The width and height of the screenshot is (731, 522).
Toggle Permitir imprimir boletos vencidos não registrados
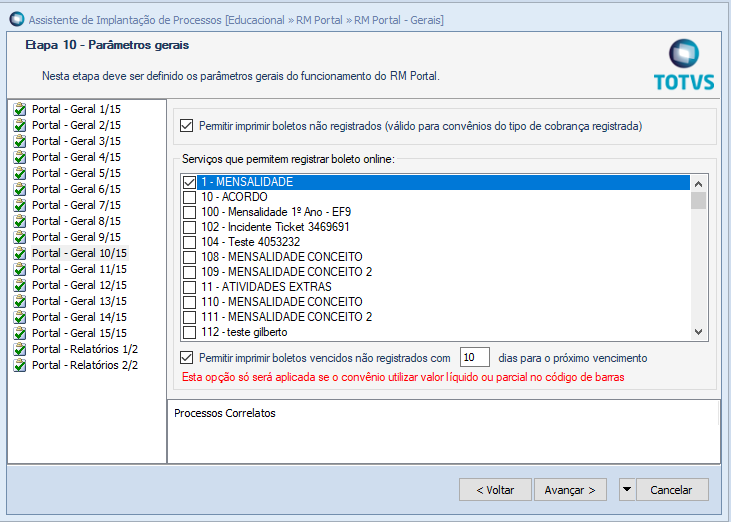click(186, 358)
